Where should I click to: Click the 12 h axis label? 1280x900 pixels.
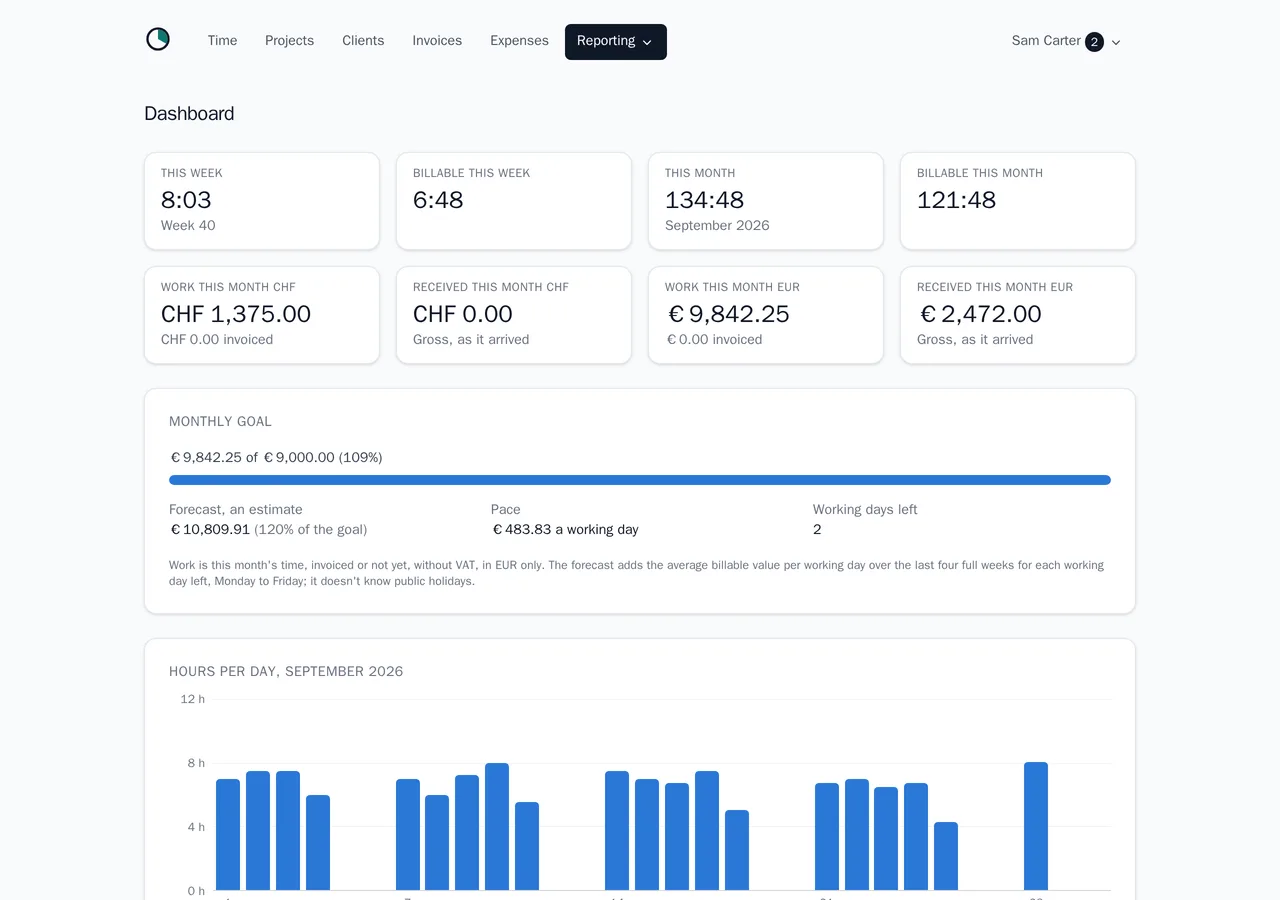[192, 699]
